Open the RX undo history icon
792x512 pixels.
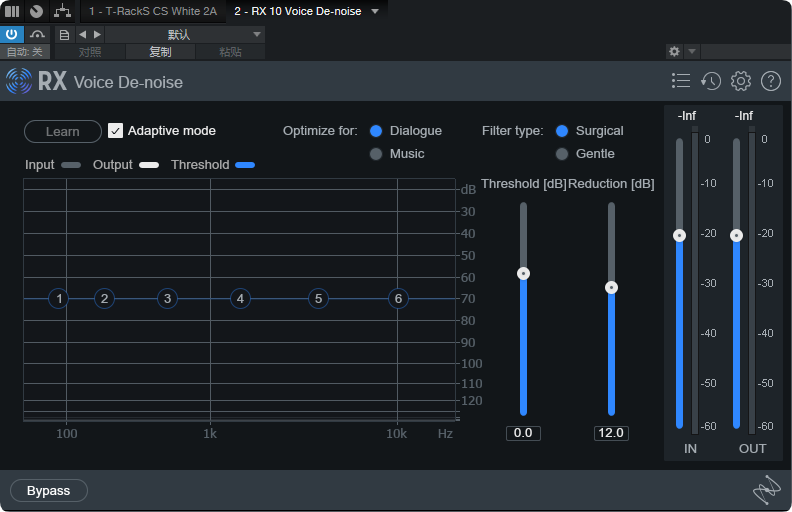(x=711, y=81)
